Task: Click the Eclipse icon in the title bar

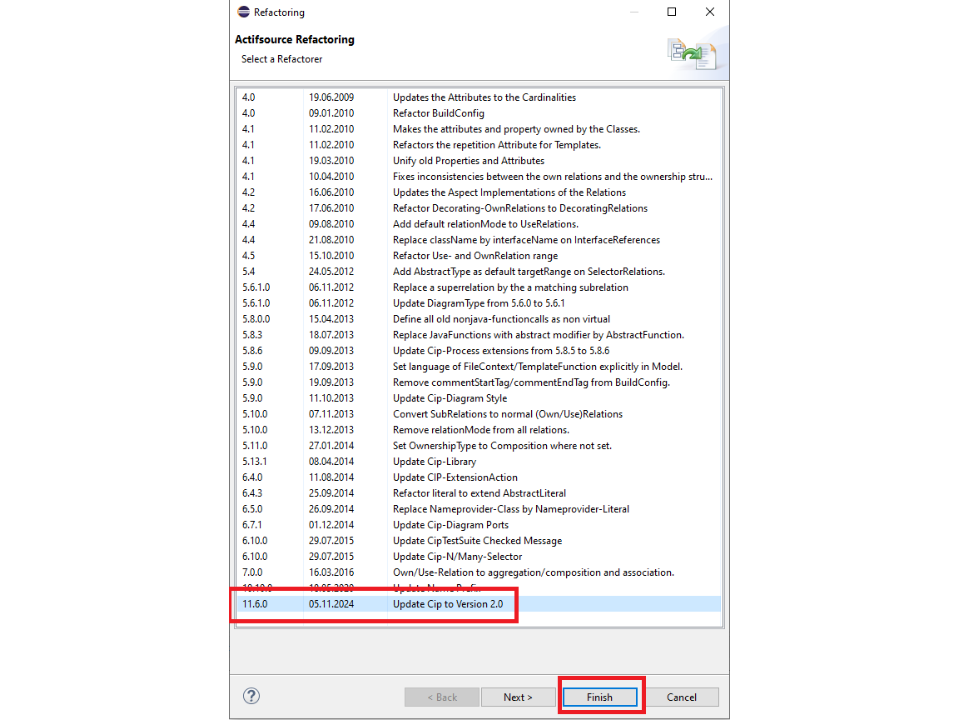Action: (x=243, y=12)
